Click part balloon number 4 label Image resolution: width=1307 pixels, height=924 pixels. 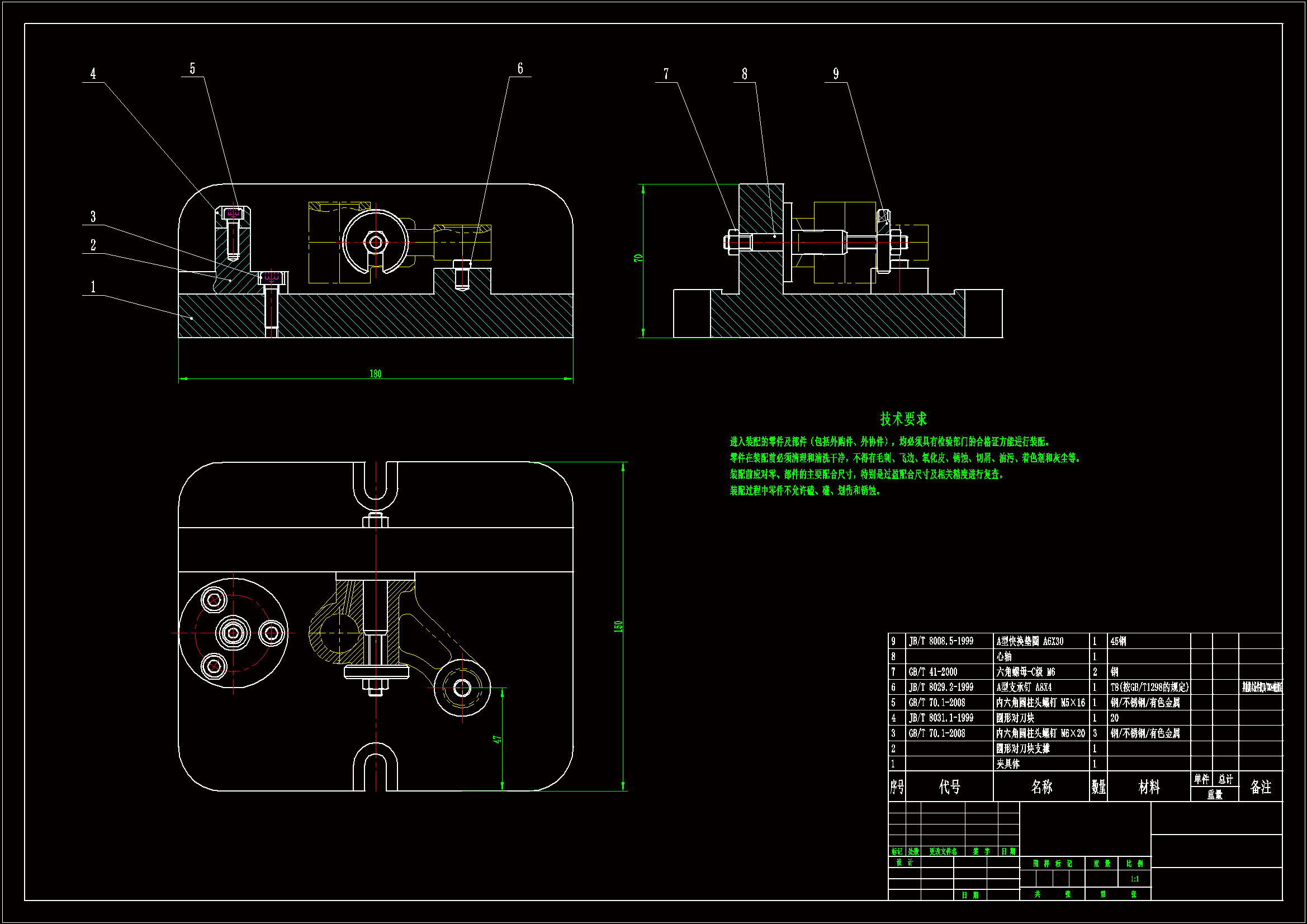[93, 74]
